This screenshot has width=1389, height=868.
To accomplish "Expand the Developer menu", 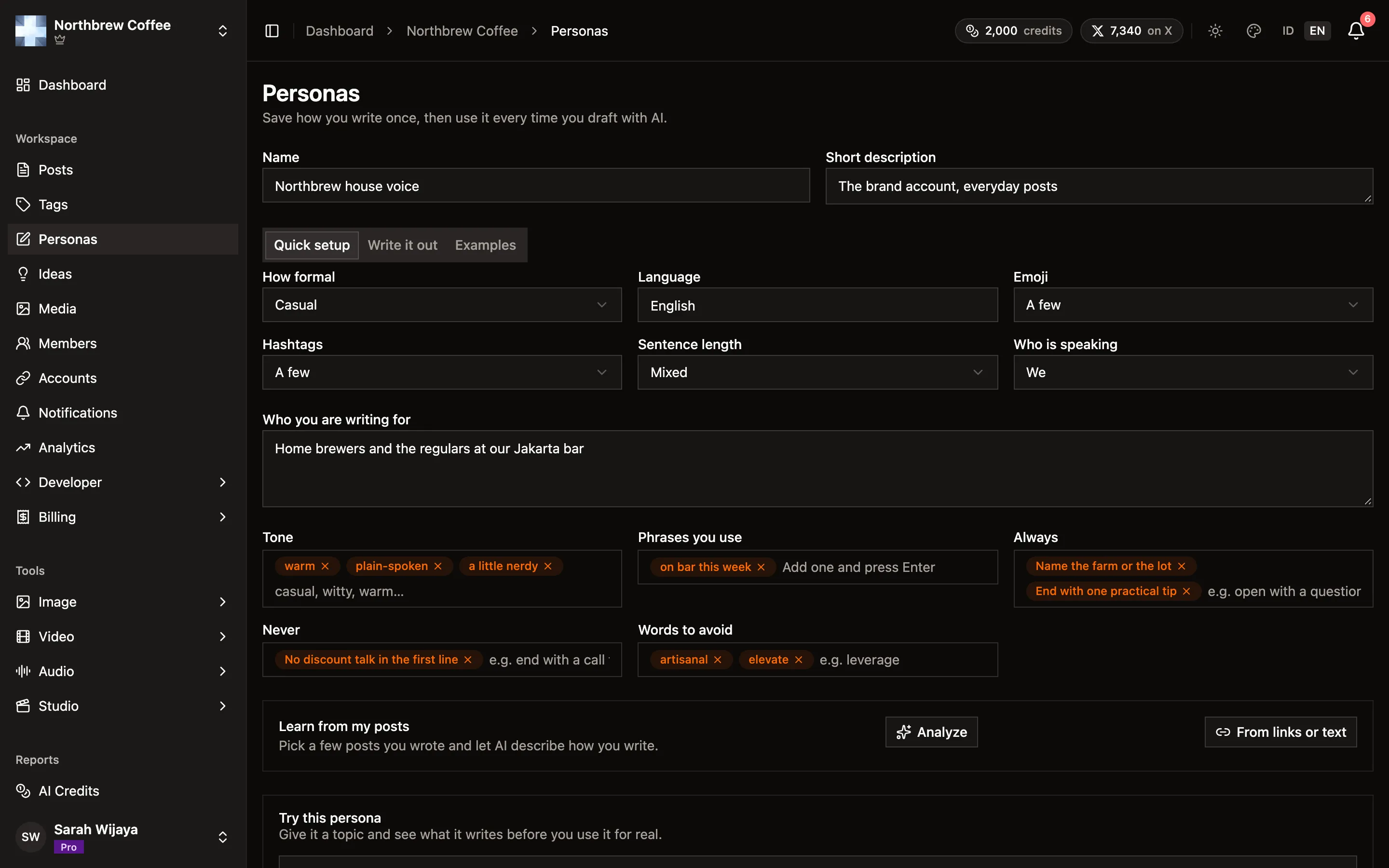I will tap(123, 482).
